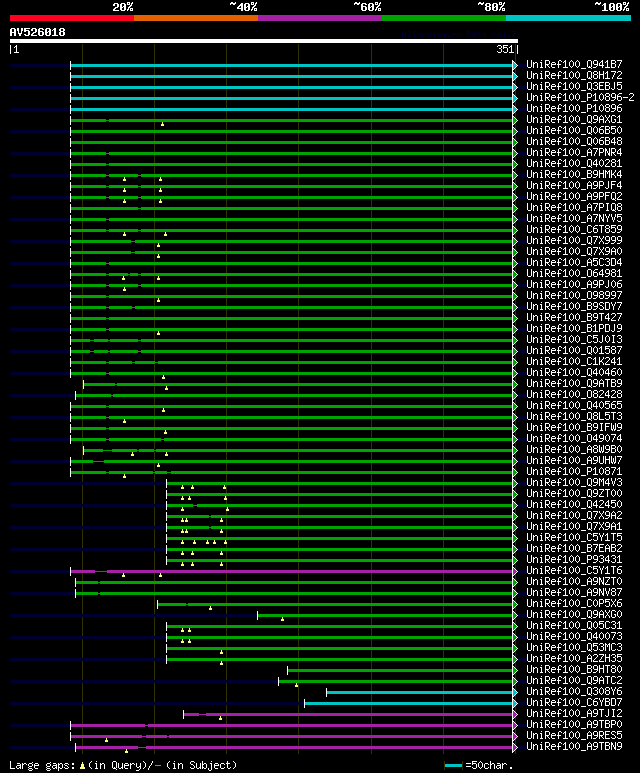Choose the UniRef100_A9PJ06 entry

[x=574, y=284]
